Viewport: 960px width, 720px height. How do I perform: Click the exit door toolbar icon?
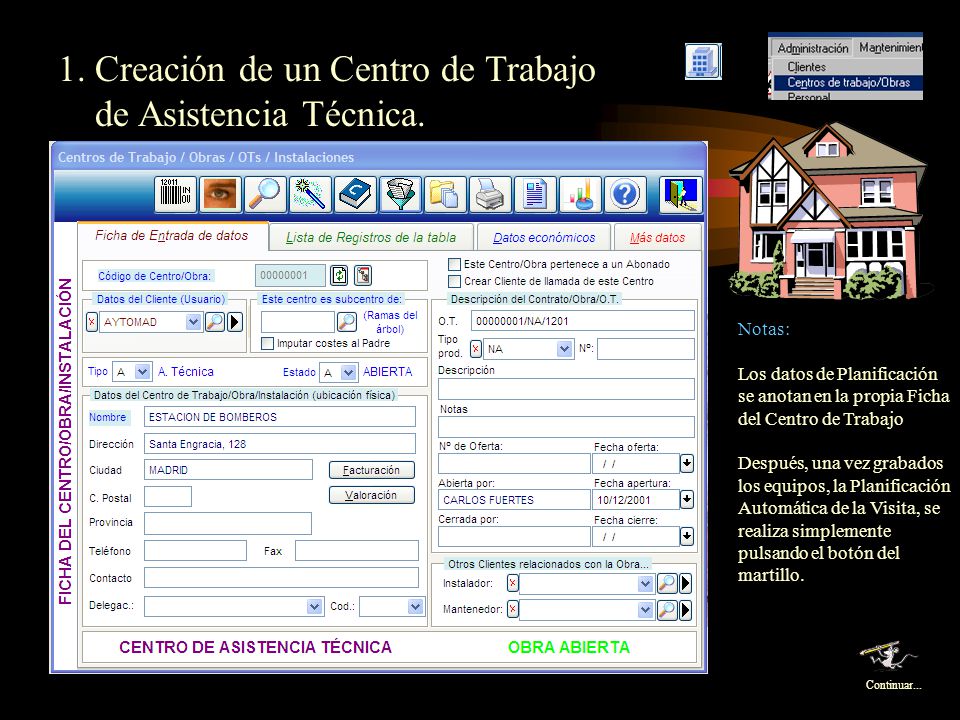pos(681,195)
